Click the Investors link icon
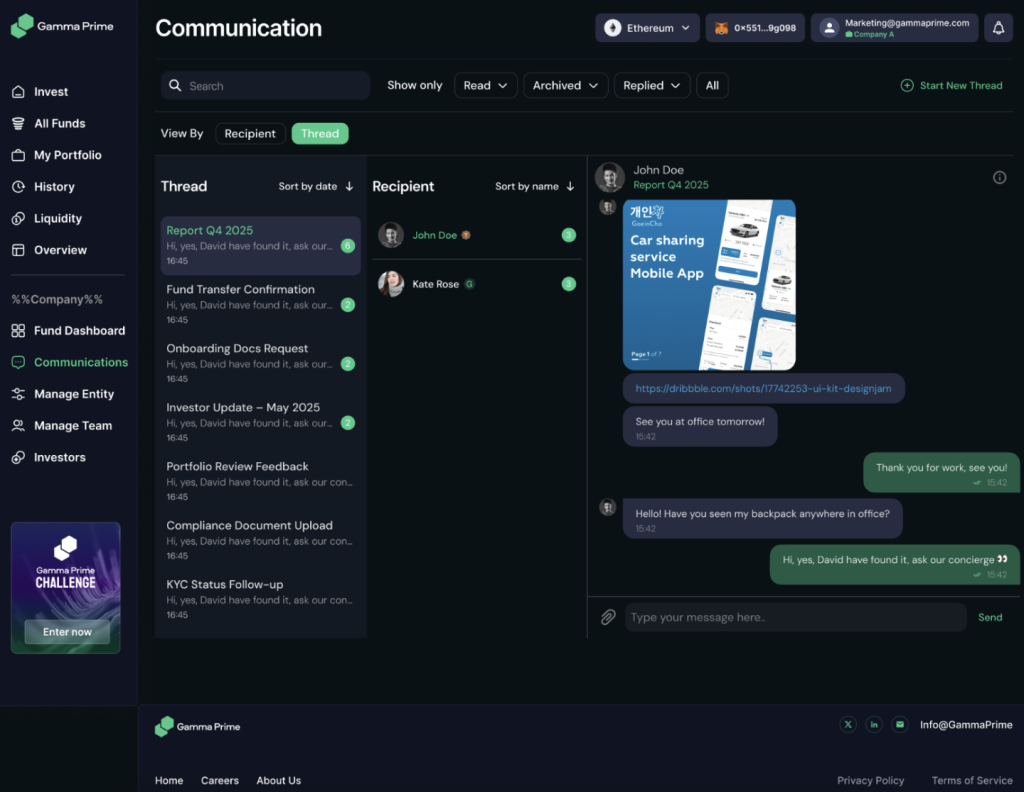The height and width of the screenshot is (792, 1024). click(x=18, y=458)
